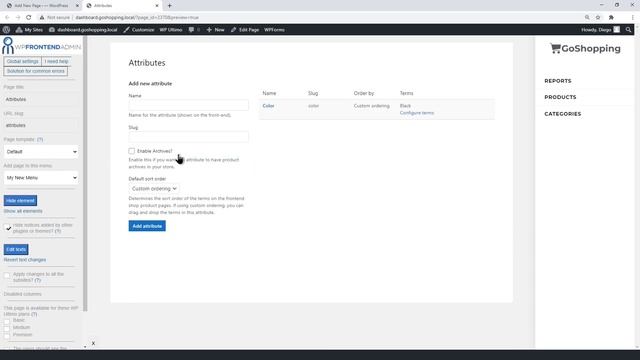Open the New content menu
The height and width of the screenshot is (360, 640).
(216, 29)
